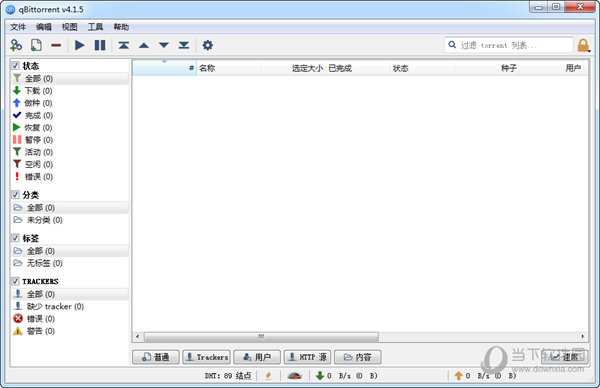This screenshot has height=388, width=600.
Task: Click the upload speed status indicator
Action: (485, 376)
